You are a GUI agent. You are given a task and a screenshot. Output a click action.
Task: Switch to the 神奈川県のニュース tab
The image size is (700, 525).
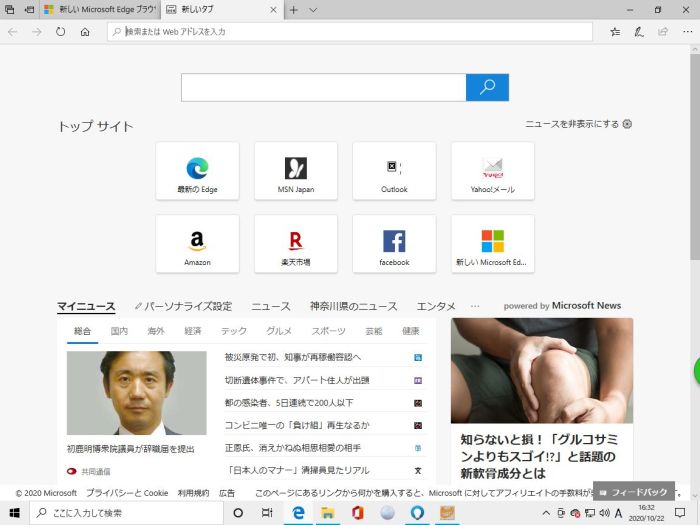[x=353, y=306]
